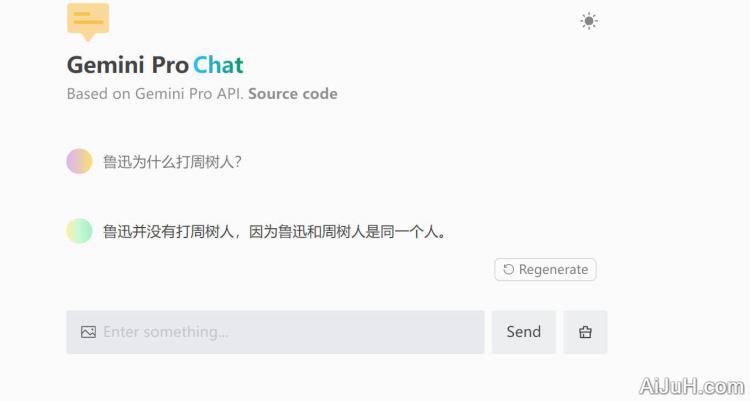Image resolution: width=750 pixels, height=401 pixels.
Task: Toggle the sun theme icon
Action: tap(589, 21)
